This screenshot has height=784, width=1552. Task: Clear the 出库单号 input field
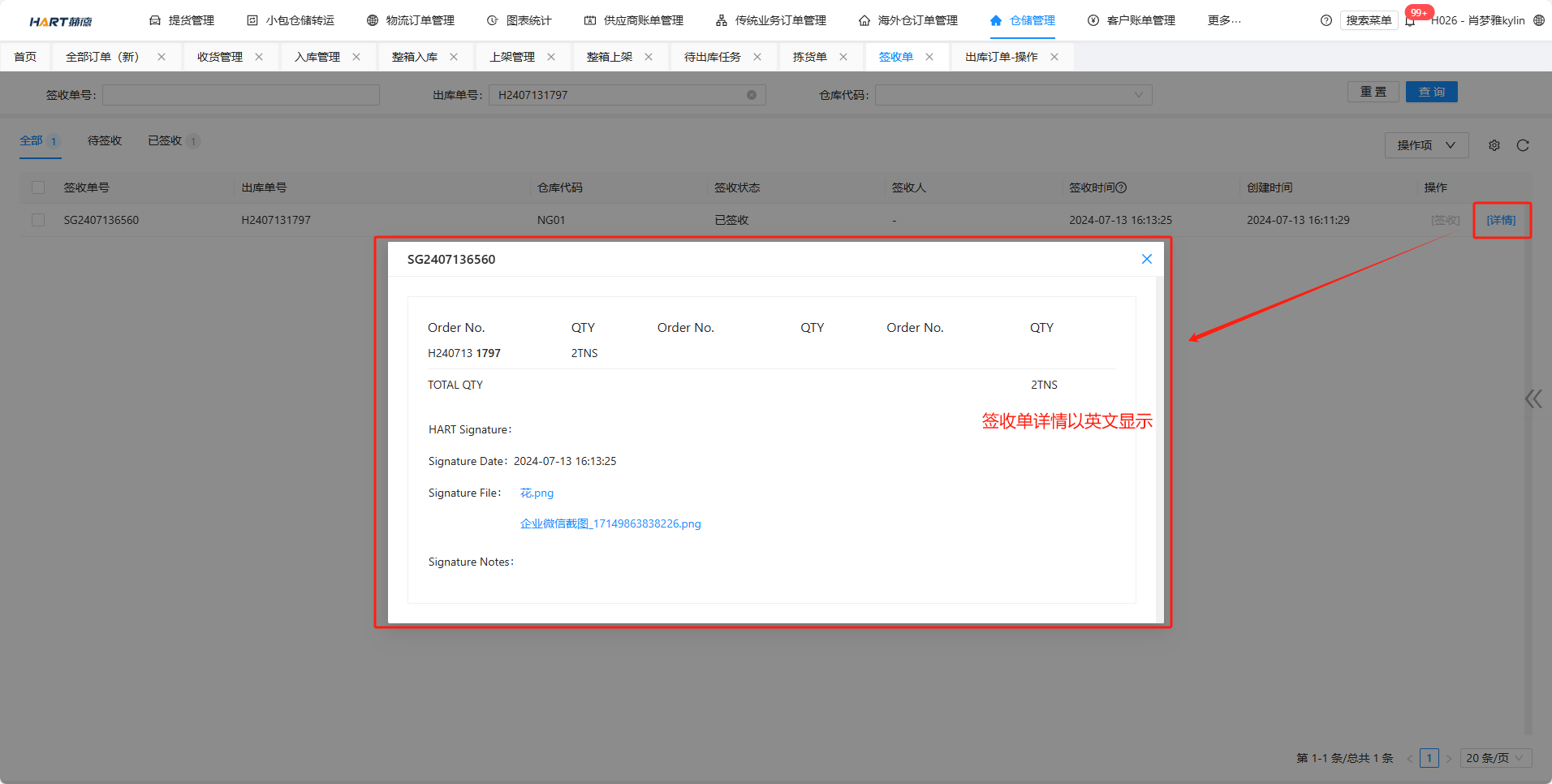751,95
